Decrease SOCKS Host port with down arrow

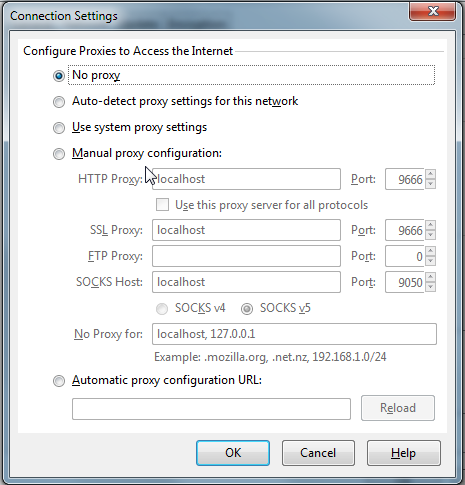(x=430, y=287)
